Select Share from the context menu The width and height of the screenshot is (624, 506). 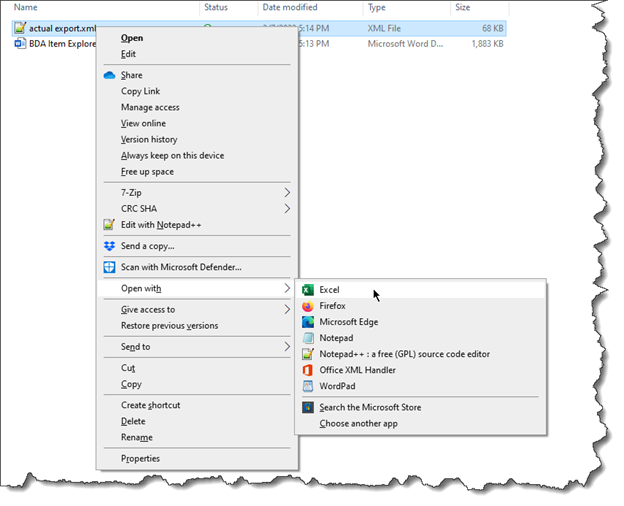click(x=197, y=75)
